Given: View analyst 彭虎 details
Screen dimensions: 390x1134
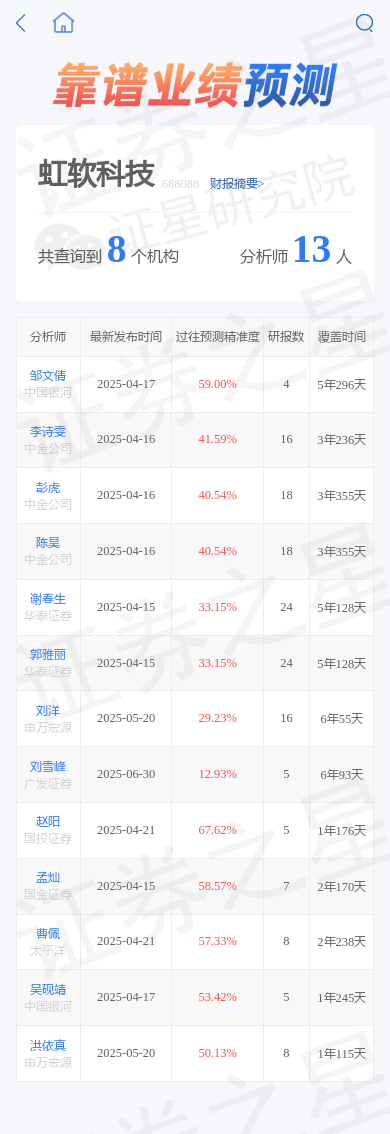Looking at the screenshot, I should tap(48, 487).
